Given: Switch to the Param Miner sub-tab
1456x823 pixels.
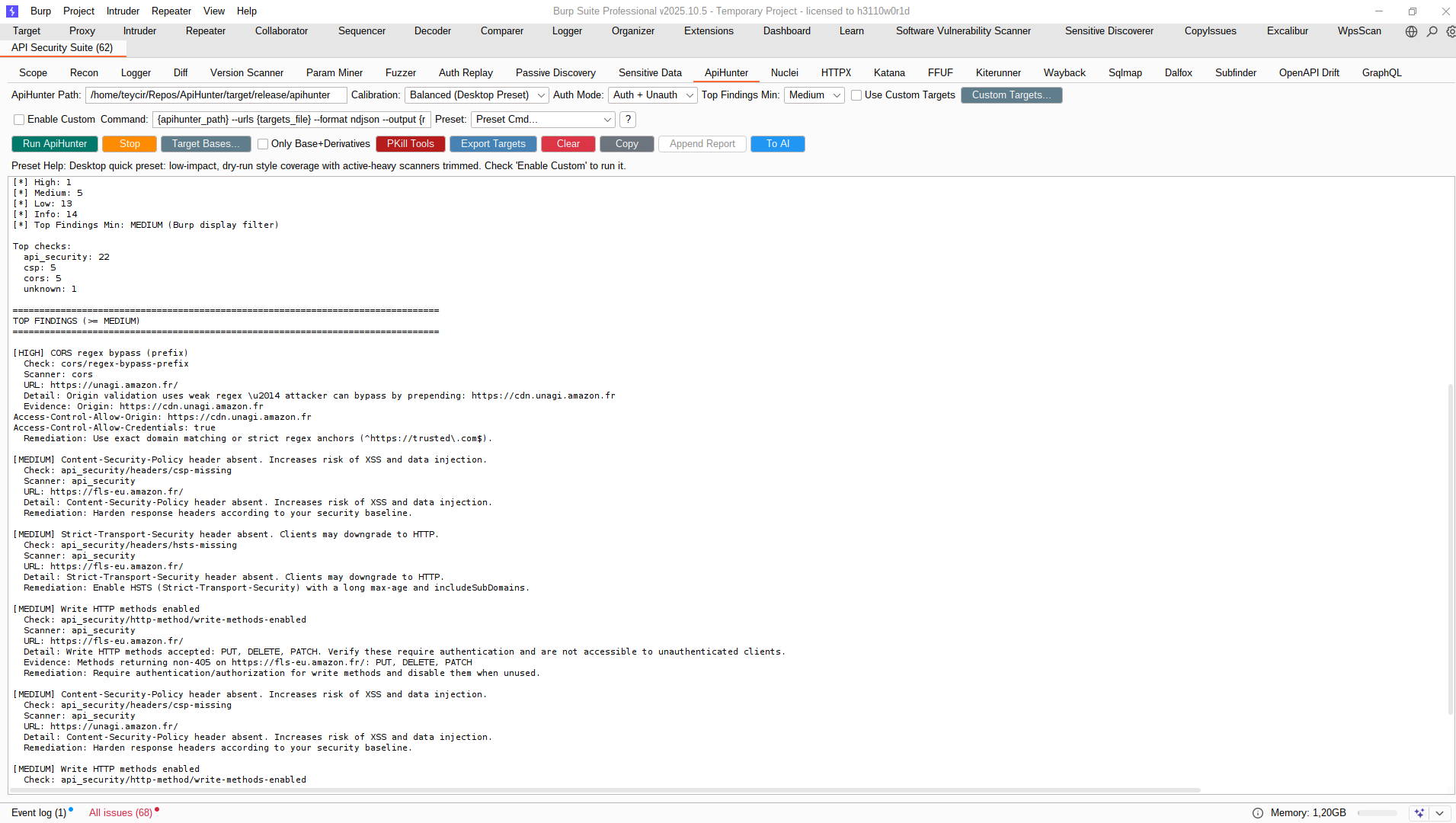Looking at the screenshot, I should [x=334, y=73].
